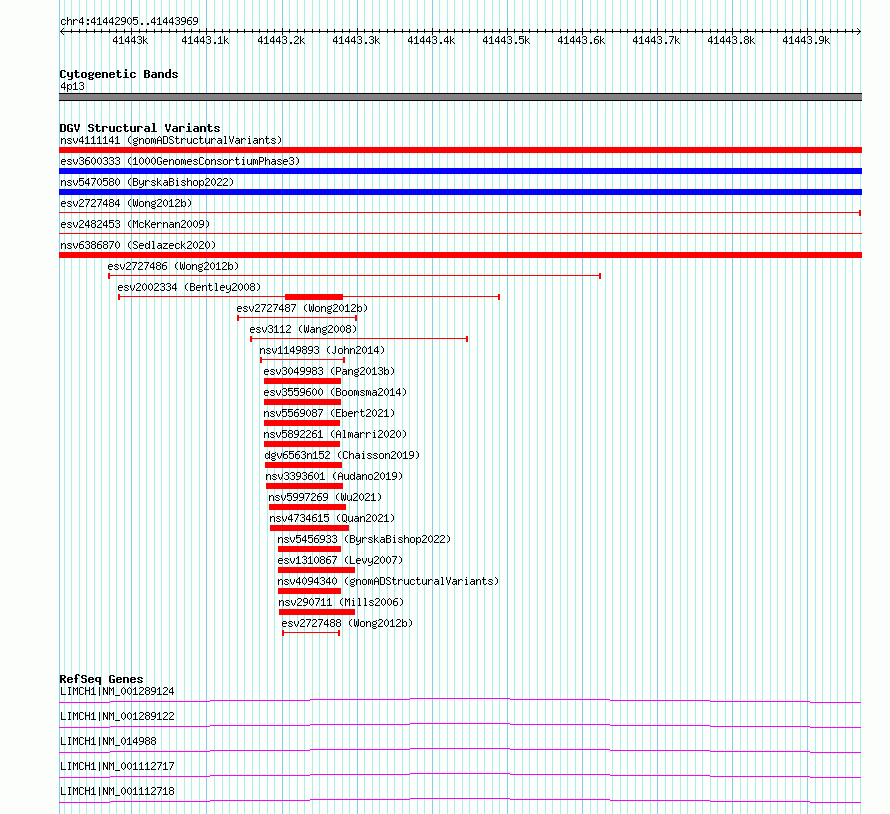This screenshot has width=890, height=814.
Task: Click the chr4:41442905..41443969 coordinate label
Action: (129, 22)
